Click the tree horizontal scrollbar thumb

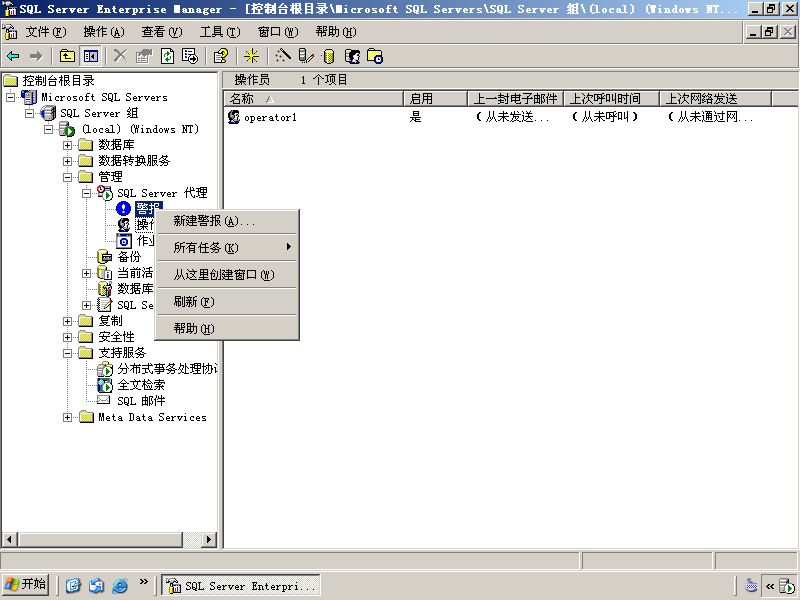pos(101,539)
